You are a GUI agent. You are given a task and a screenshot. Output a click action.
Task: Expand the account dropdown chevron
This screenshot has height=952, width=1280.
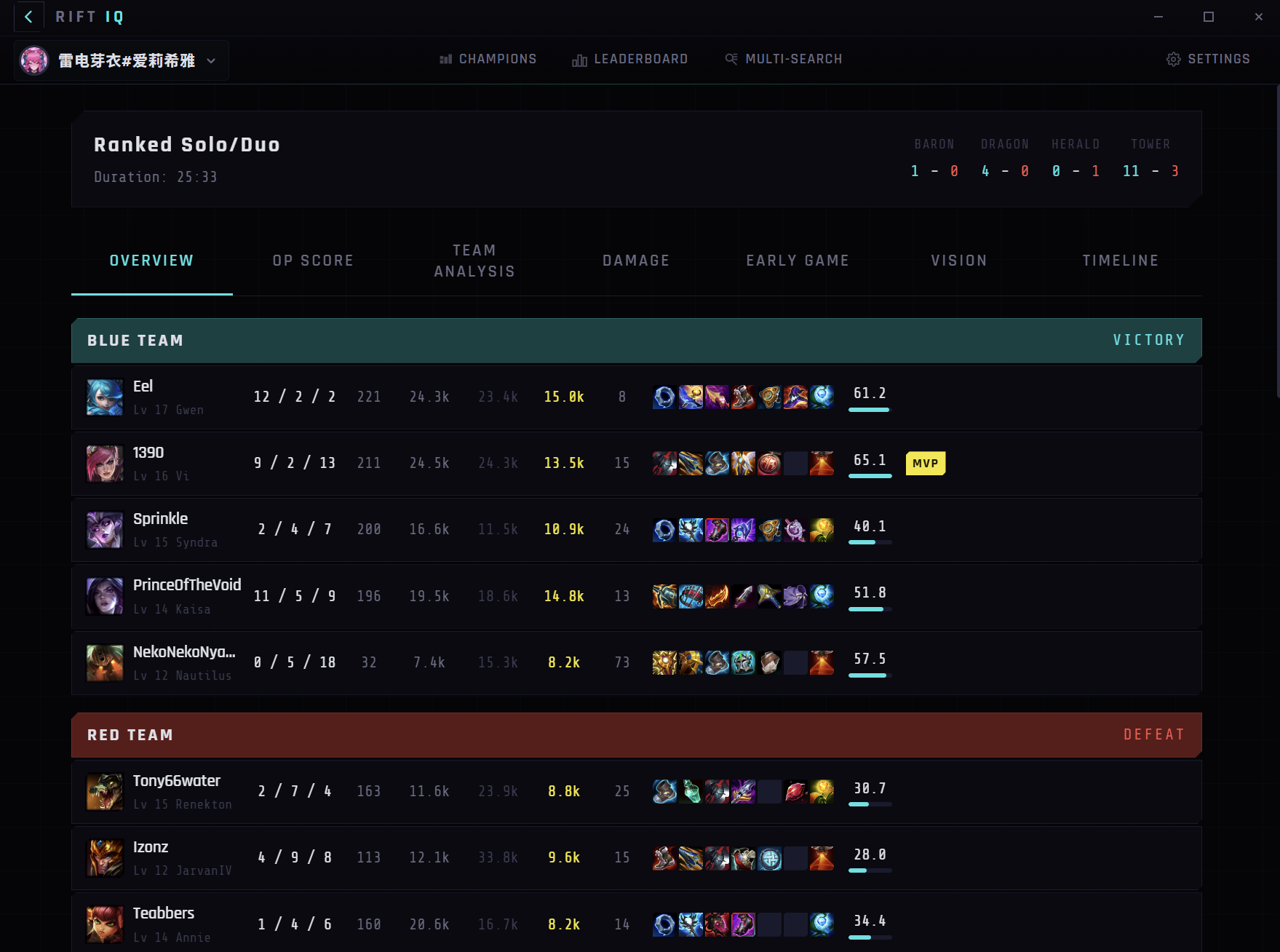211,61
